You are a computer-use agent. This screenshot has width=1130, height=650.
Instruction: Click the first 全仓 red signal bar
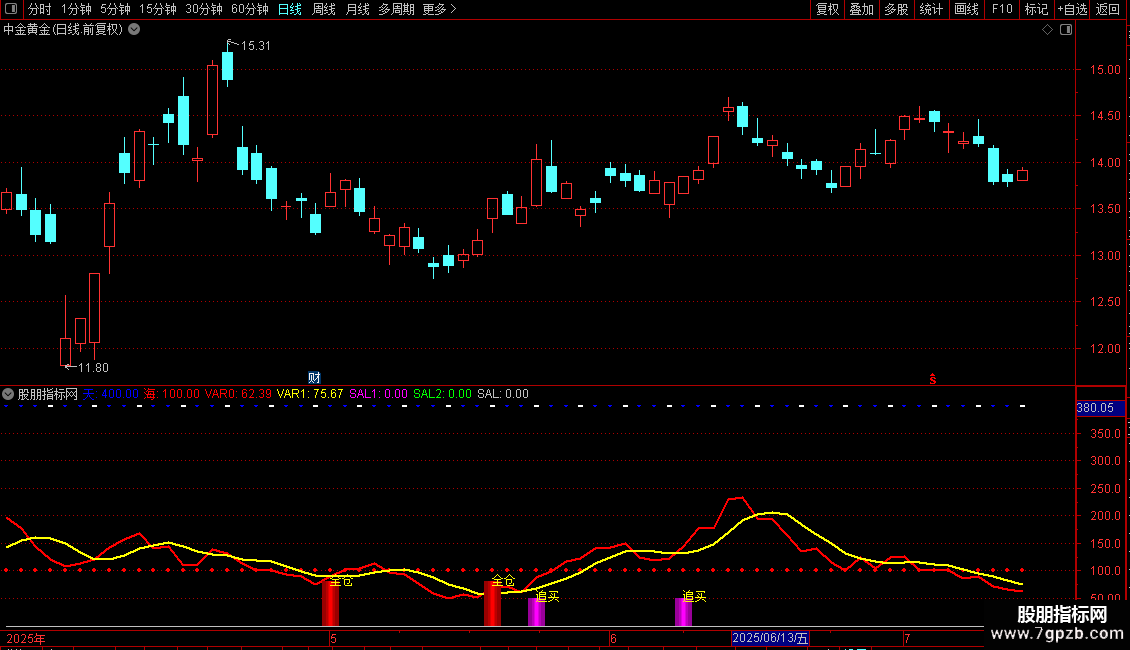(x=330, y=605)
